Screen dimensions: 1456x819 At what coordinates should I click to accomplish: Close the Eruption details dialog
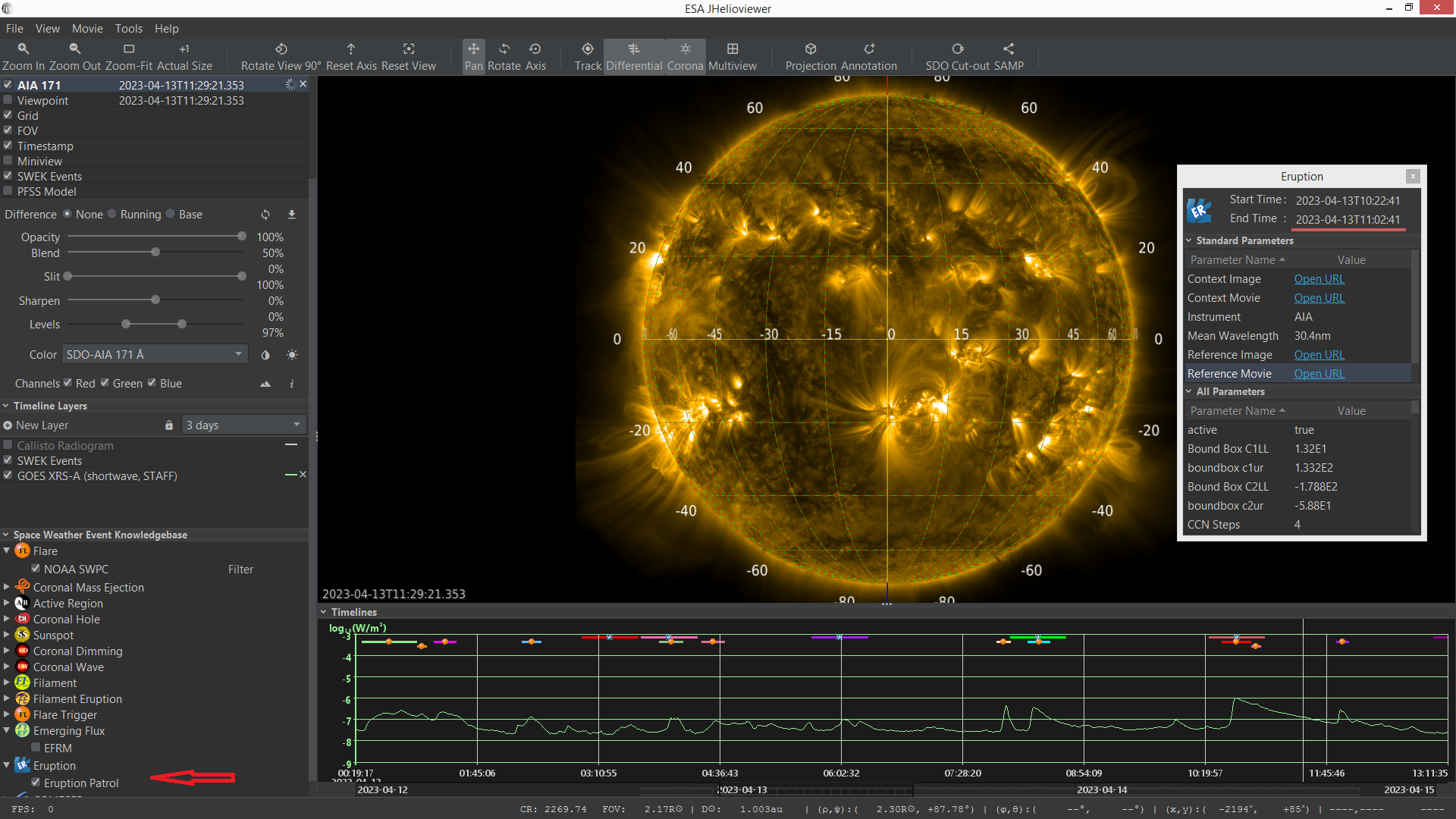[x=1413, y=176]
